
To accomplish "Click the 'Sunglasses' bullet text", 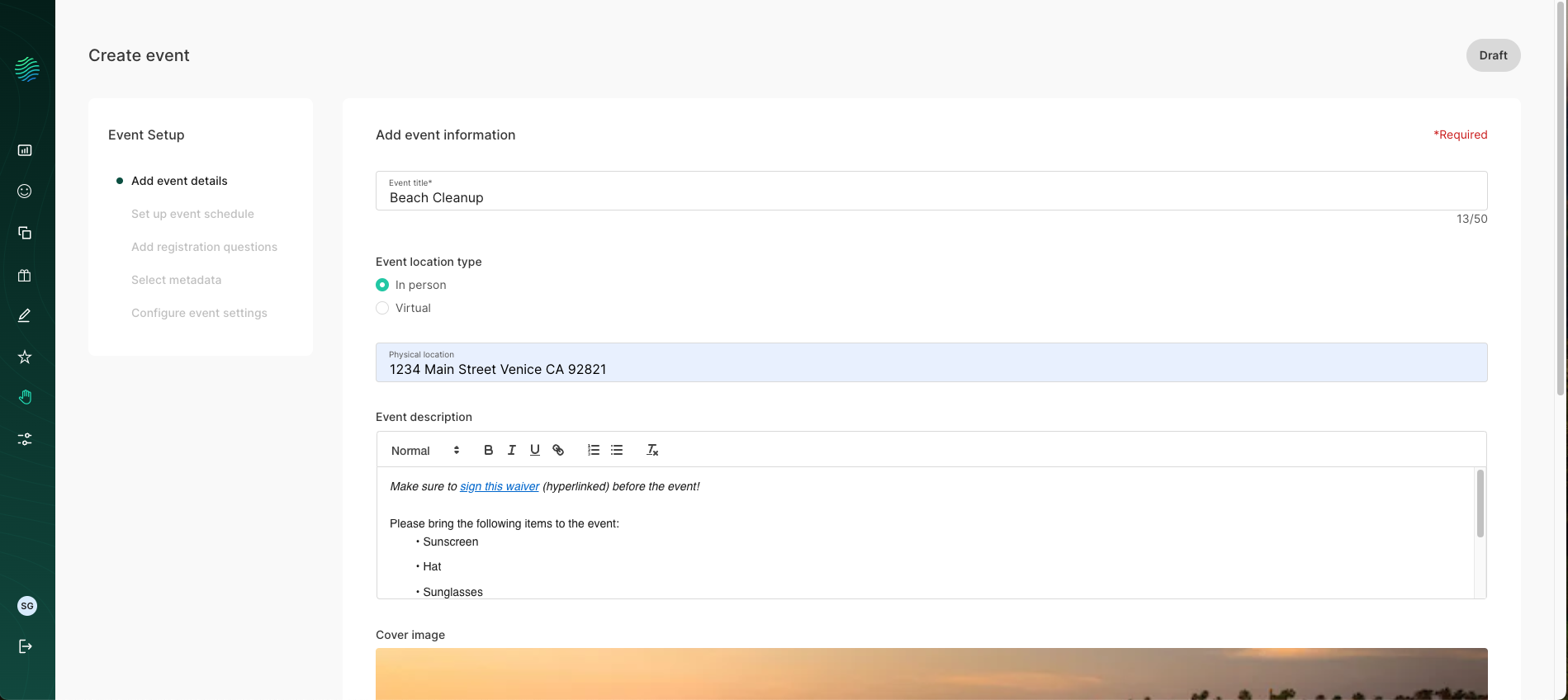I will pos(452,592).
